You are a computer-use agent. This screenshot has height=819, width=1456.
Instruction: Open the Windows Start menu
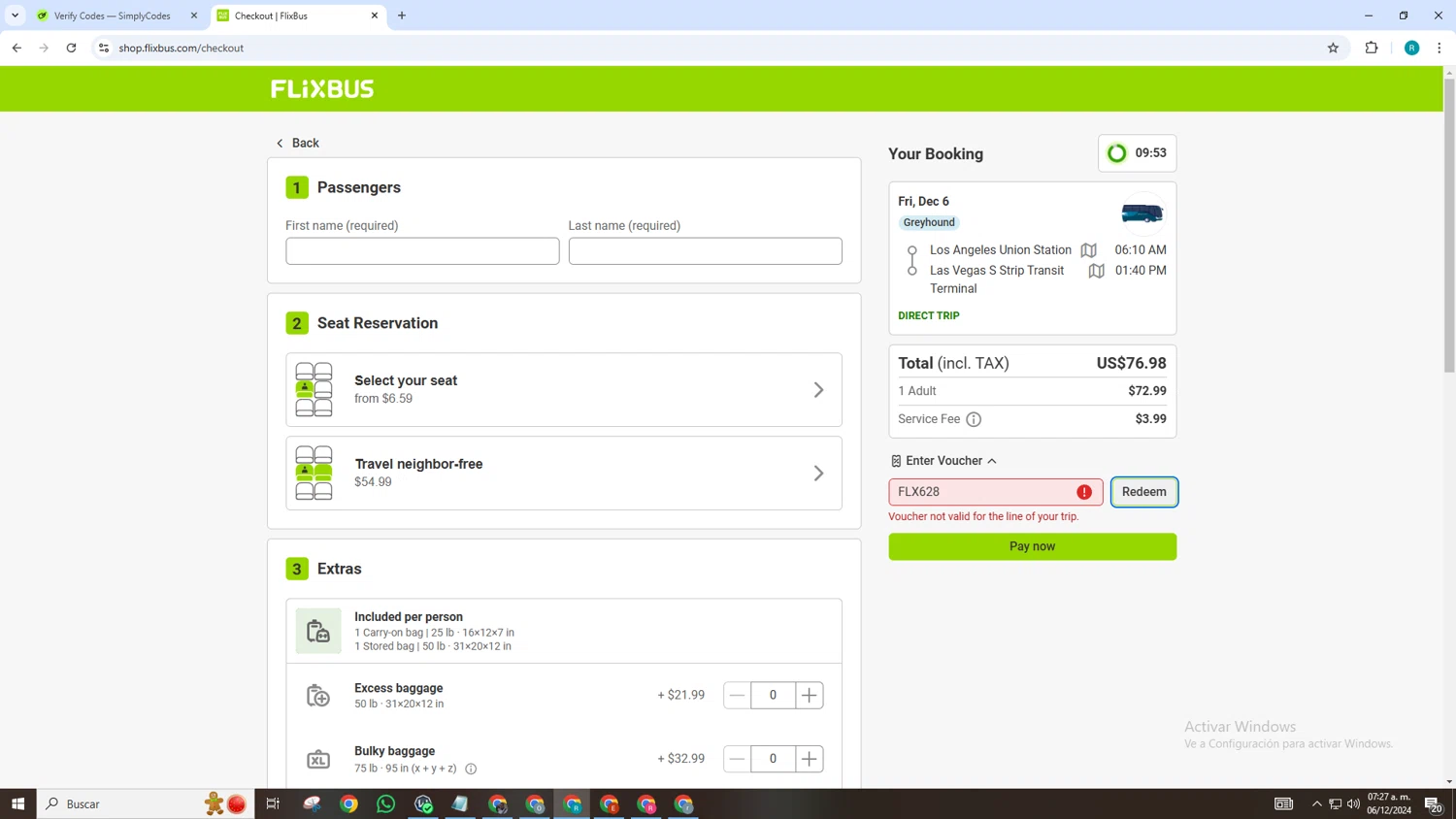(x=17, y=803)
